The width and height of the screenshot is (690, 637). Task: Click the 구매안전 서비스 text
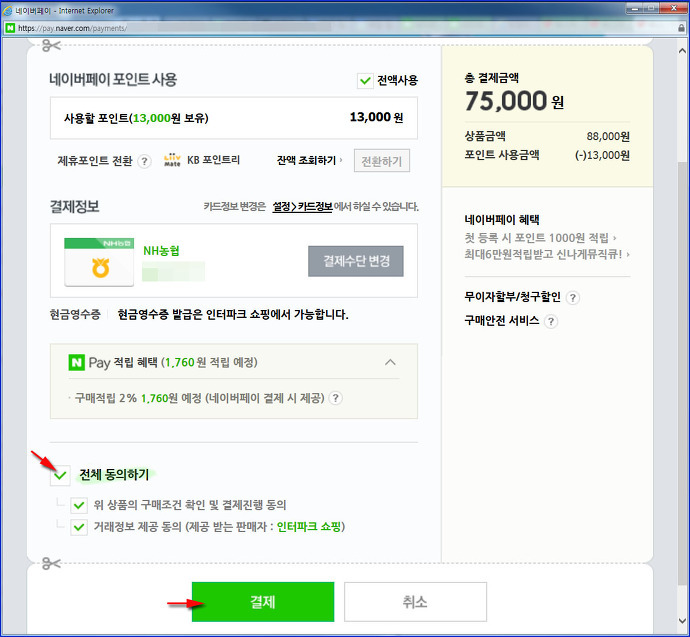coord(502,321)
